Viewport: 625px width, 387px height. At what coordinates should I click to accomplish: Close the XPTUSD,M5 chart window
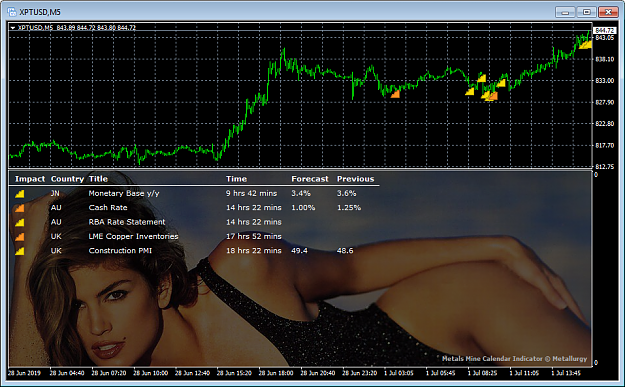608,12
